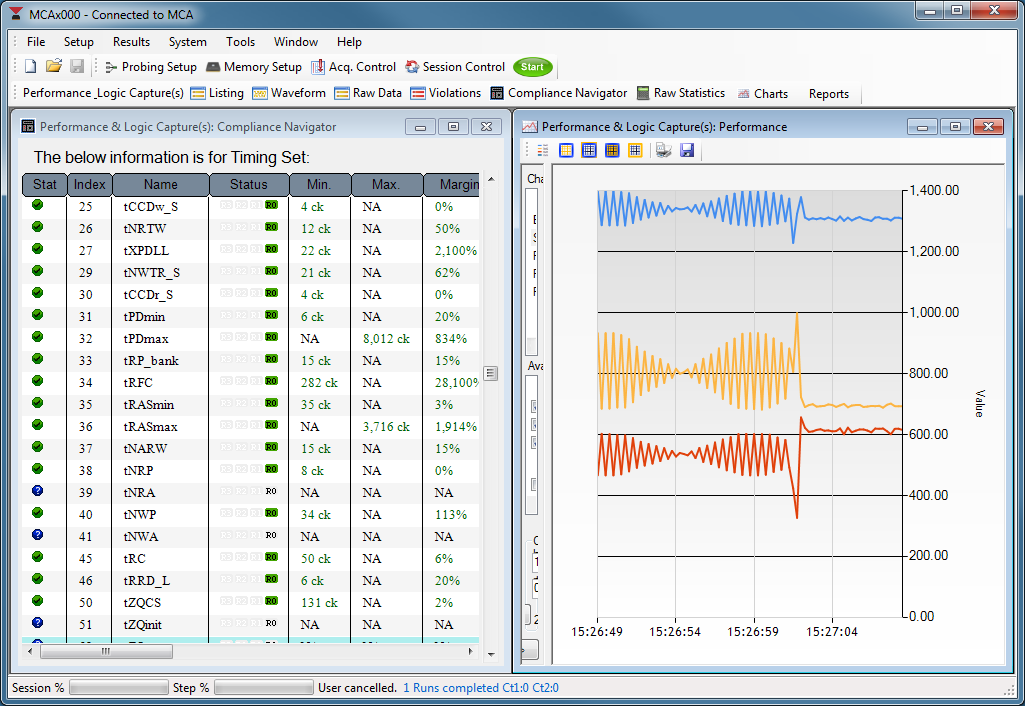Sort by the Margin column header
The height and width of the screenshot is (706, 1025).
tap(451, 185)
